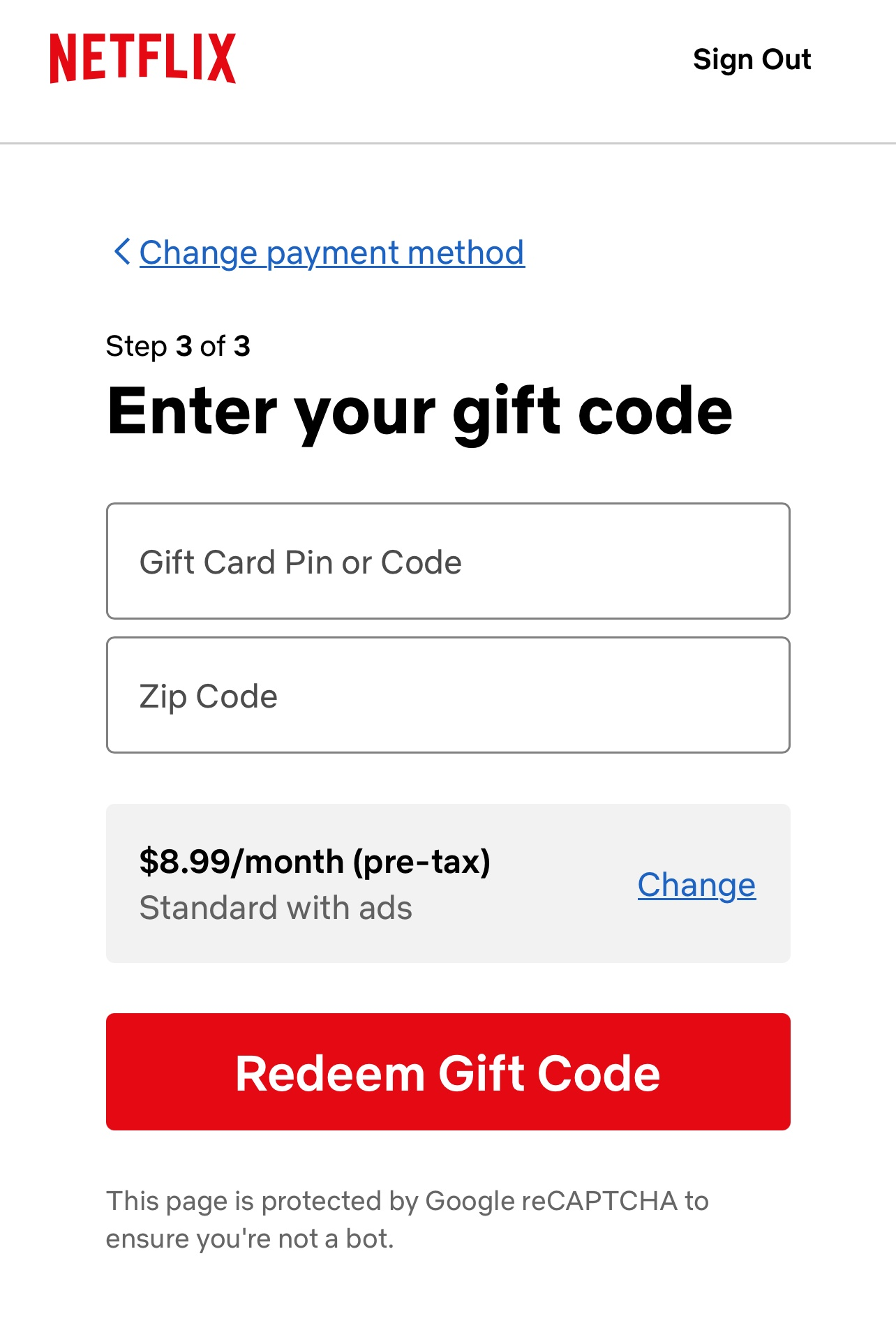Screen dimensions: 896x1323
Task: Click the $8.99/month (pre-tax) price text
Action: tap(315, 862)
